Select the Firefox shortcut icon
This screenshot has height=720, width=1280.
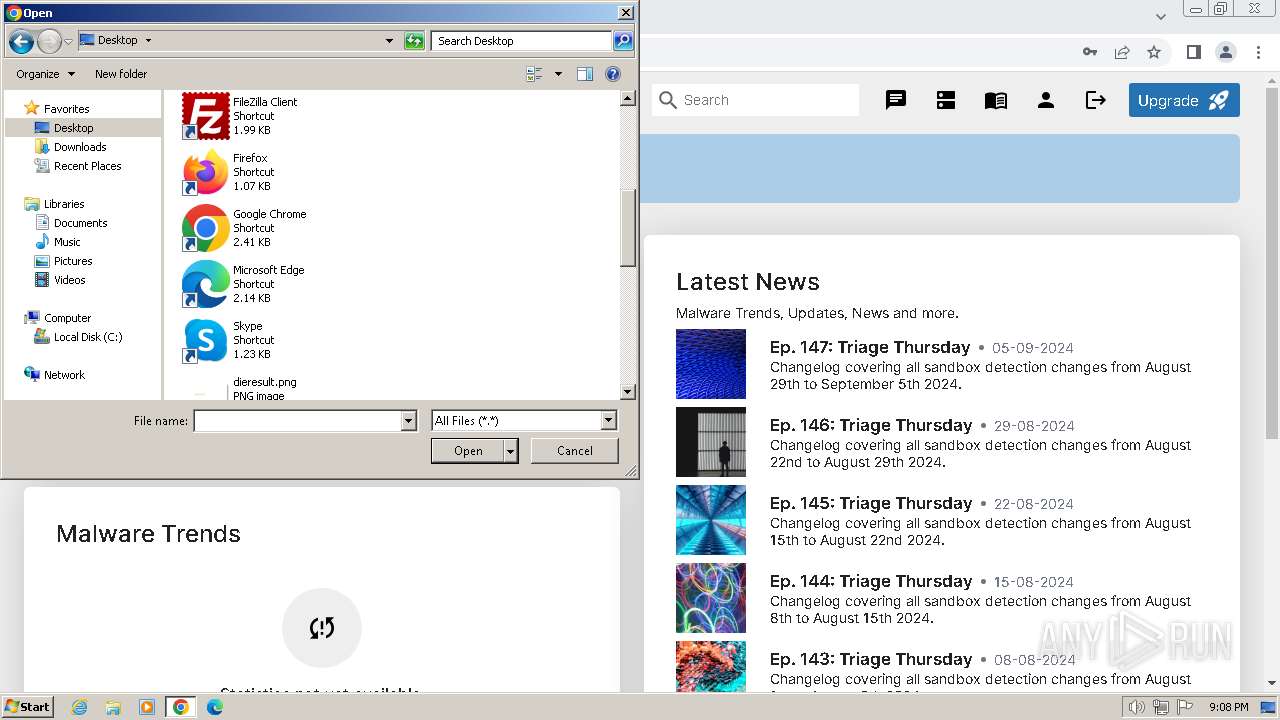(206, 172)
